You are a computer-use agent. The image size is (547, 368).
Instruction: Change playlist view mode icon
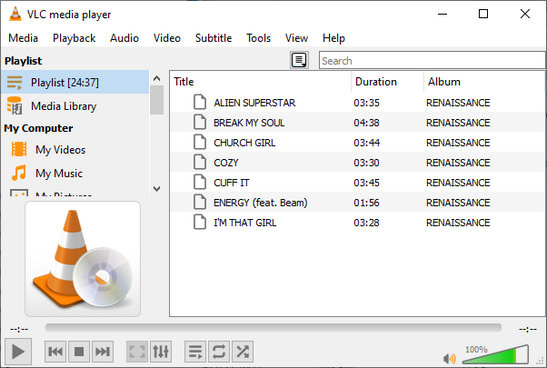(299, 60)
